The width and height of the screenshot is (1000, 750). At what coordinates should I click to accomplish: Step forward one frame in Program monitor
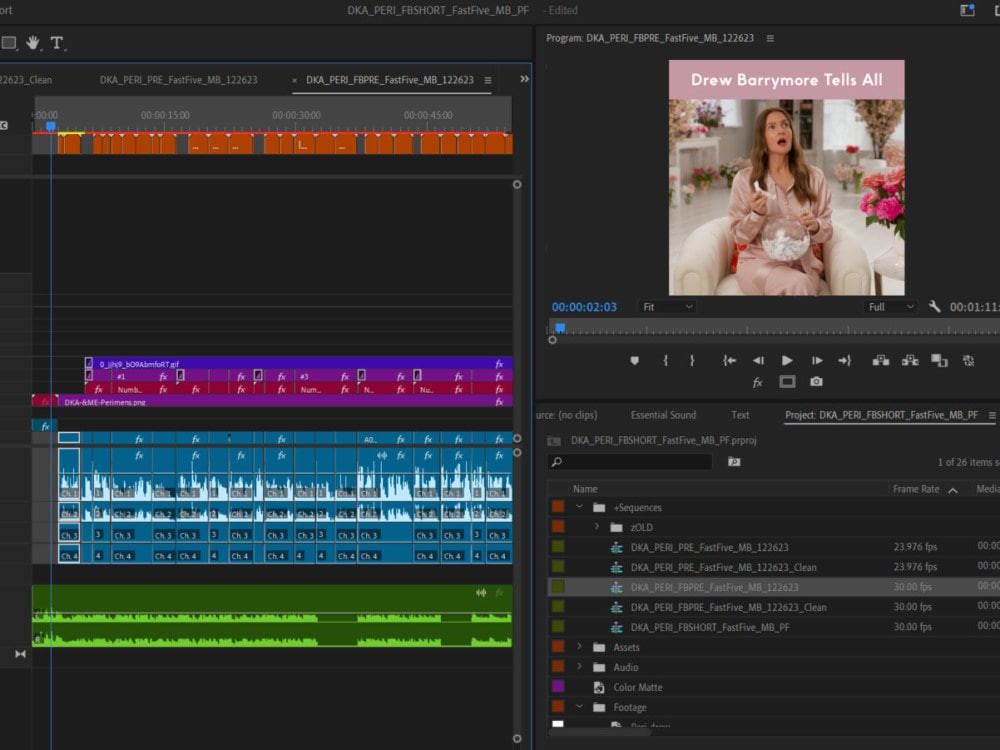pyautogui.click(x=816, y=360)
